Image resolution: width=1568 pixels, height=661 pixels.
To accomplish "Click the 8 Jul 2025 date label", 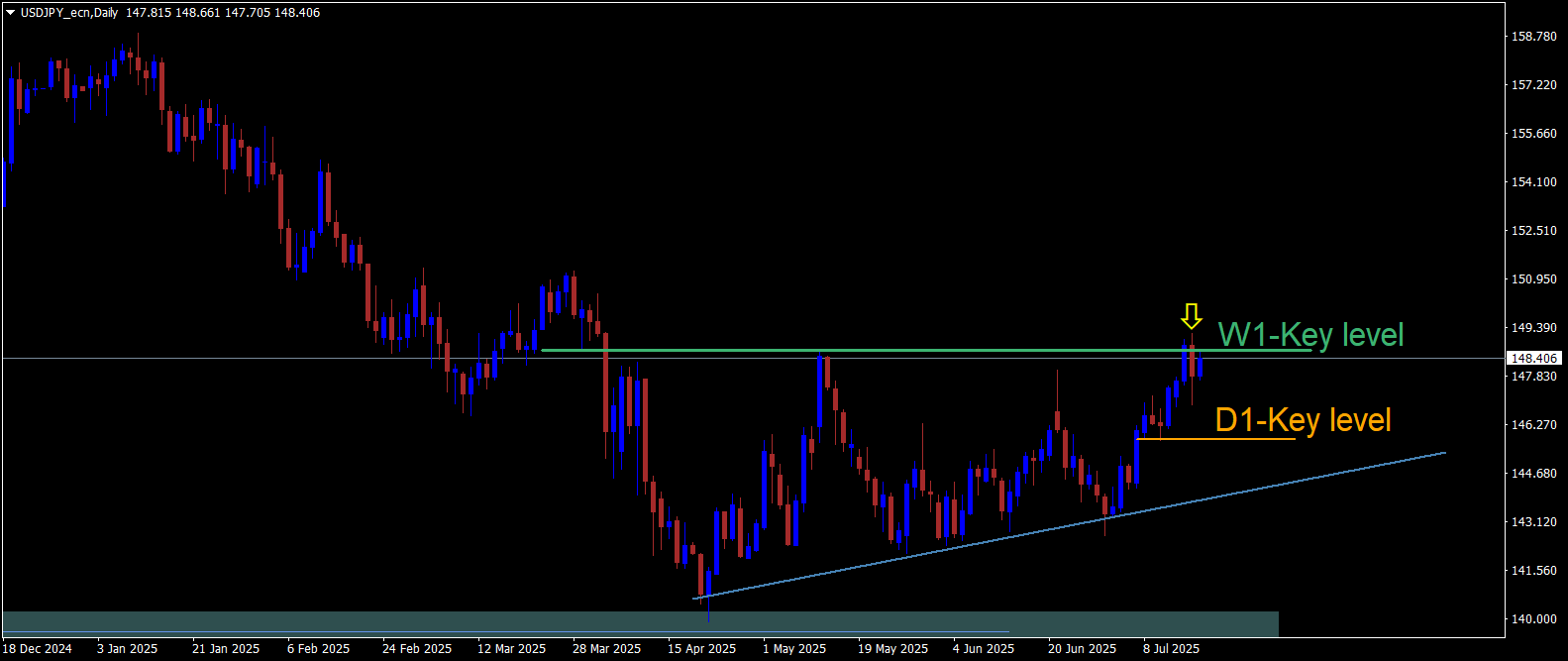I will coord(1172,649).
